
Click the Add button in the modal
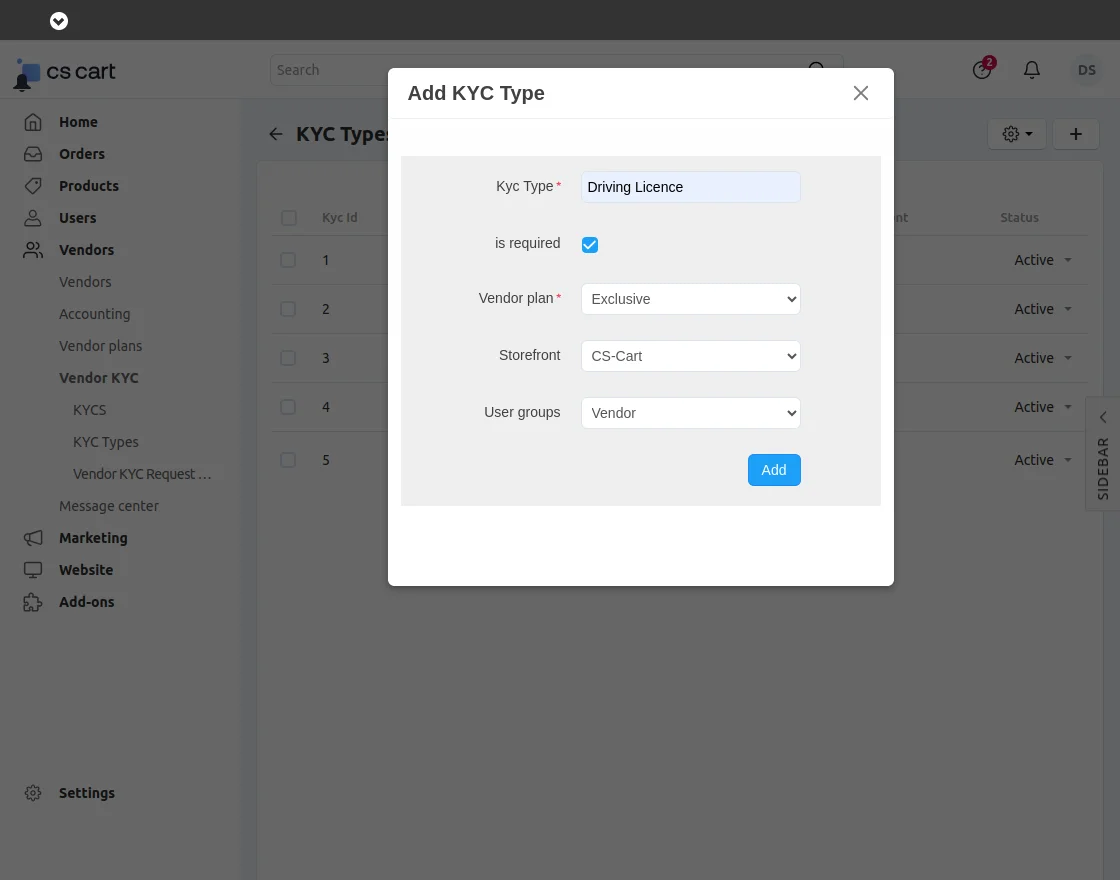point(773,469)
